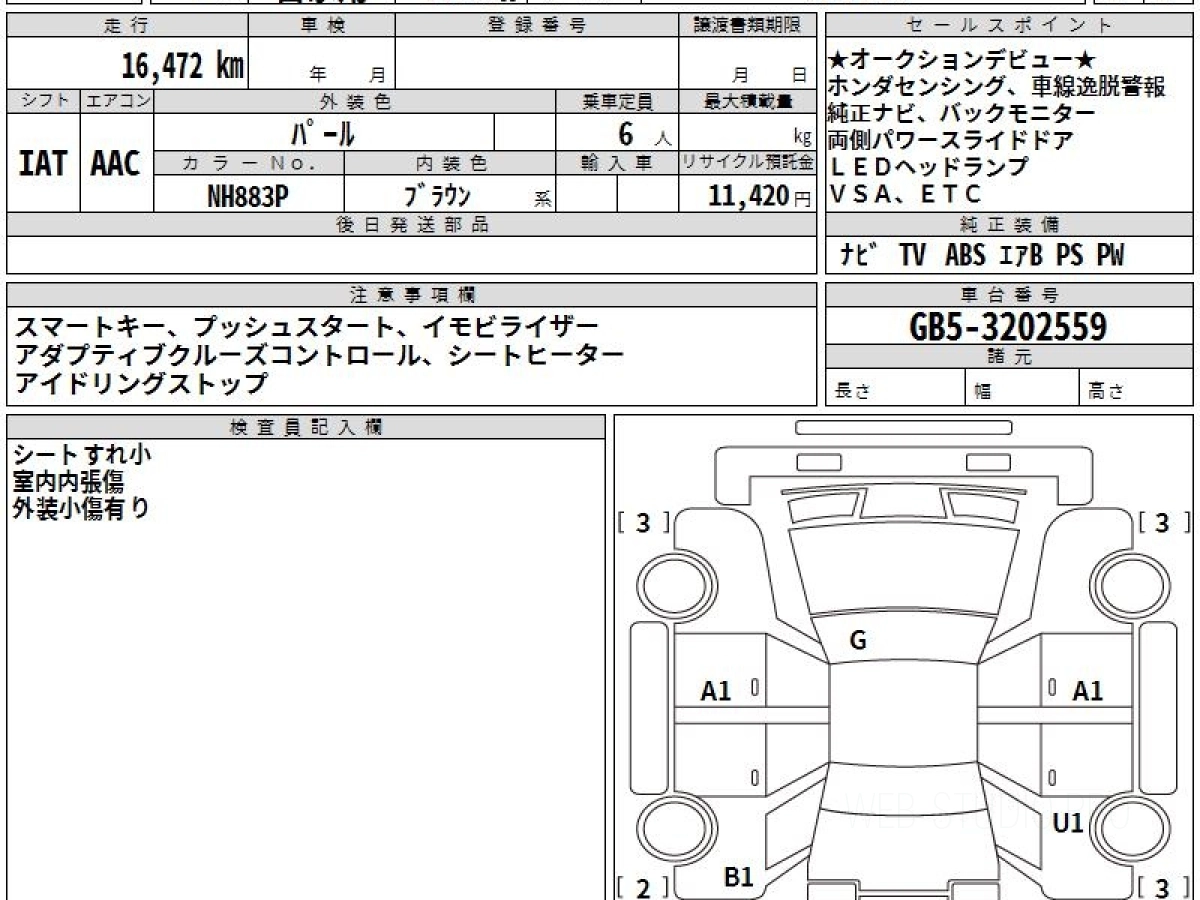This screenshot has height=900, width=1200.
Task: Select the ブラウン interior color value
Action: coord(438,196)
